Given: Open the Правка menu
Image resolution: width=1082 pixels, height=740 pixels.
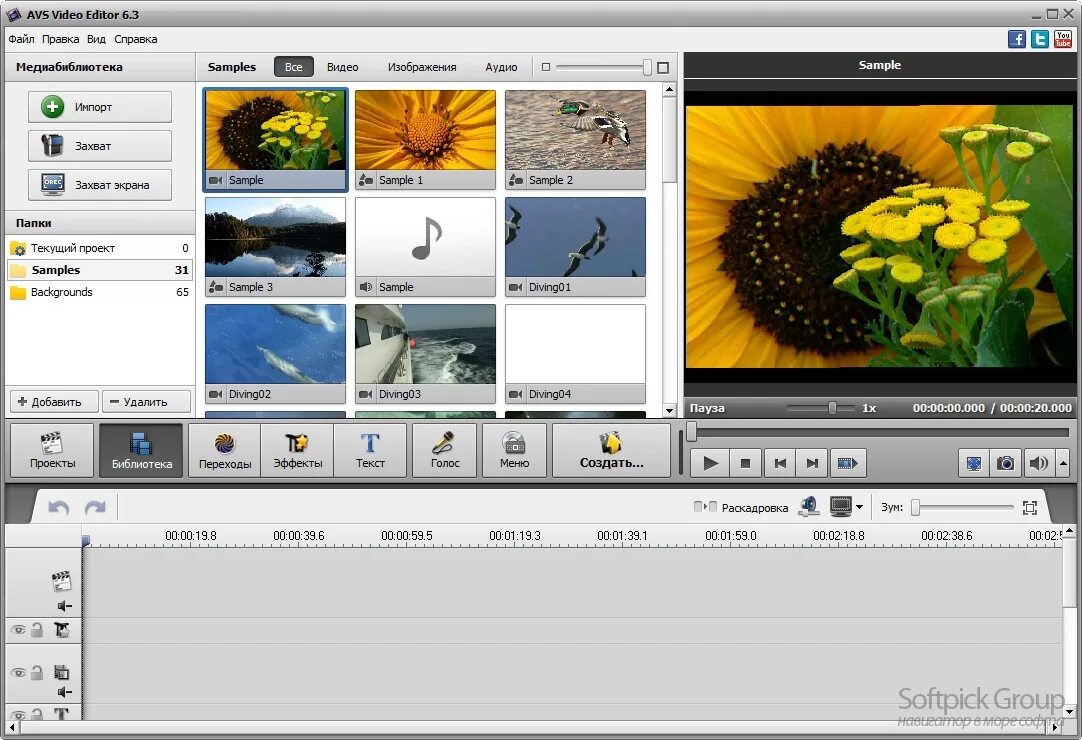Looking at the screenshot, I should click(x=60, y=39).
